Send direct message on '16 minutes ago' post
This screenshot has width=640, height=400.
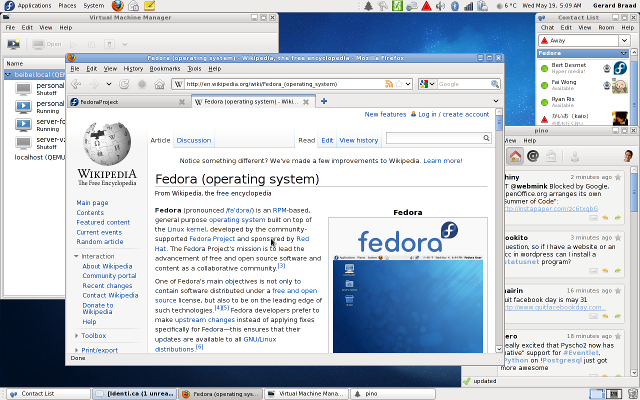[593, 316]
